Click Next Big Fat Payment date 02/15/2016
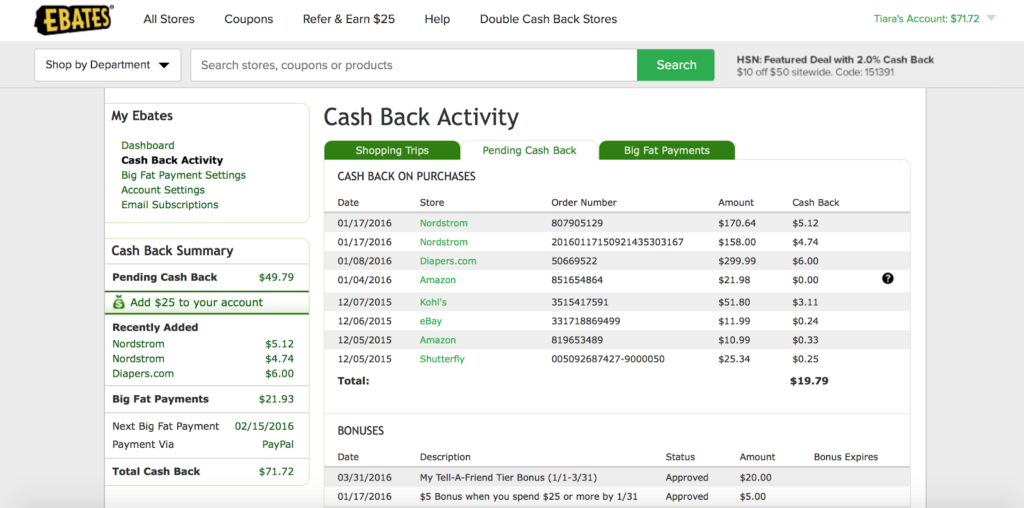The width and height of the screenshot is (1024, 508). click(264, 426)
